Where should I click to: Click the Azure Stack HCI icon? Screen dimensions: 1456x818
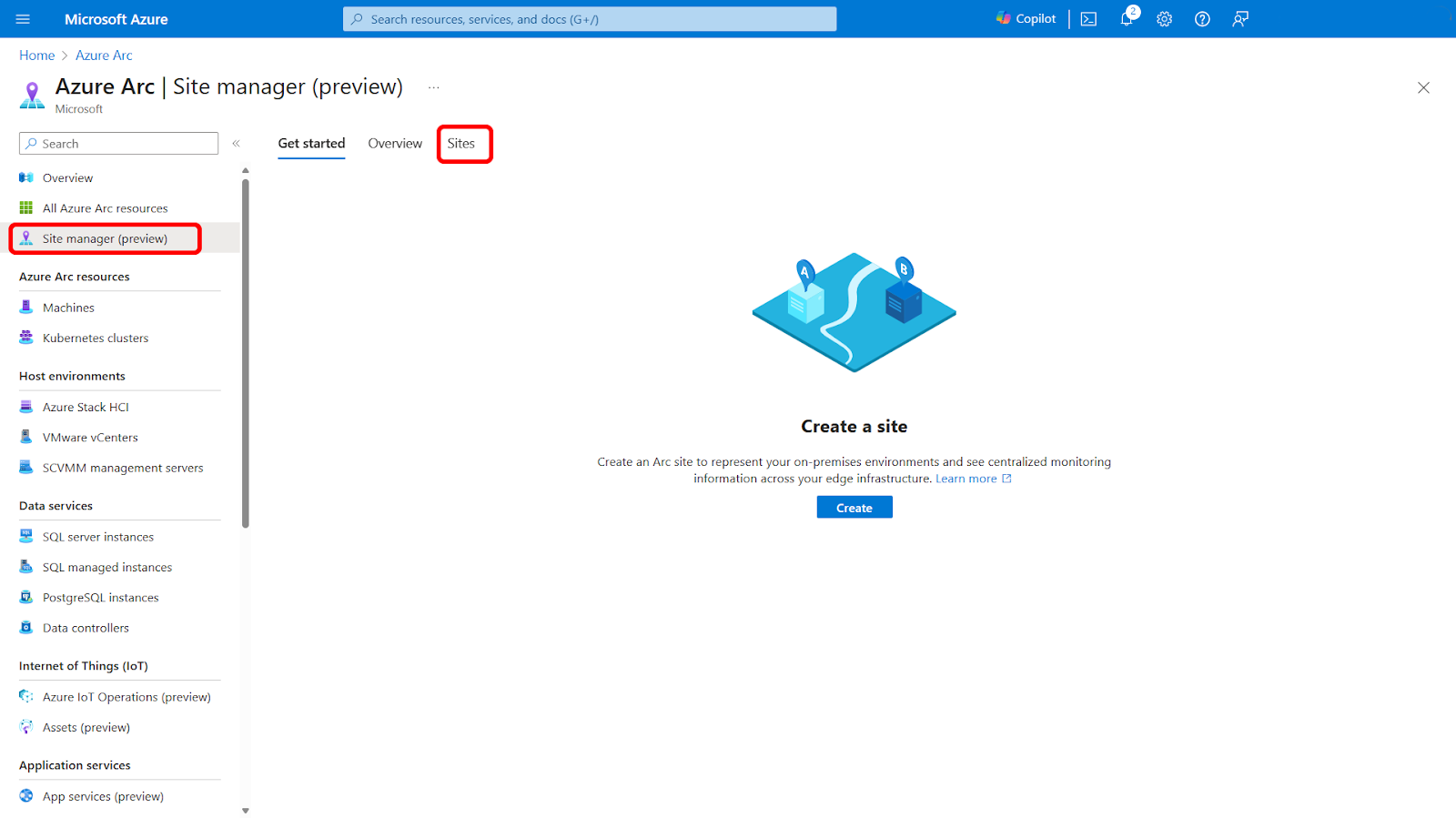26,407
